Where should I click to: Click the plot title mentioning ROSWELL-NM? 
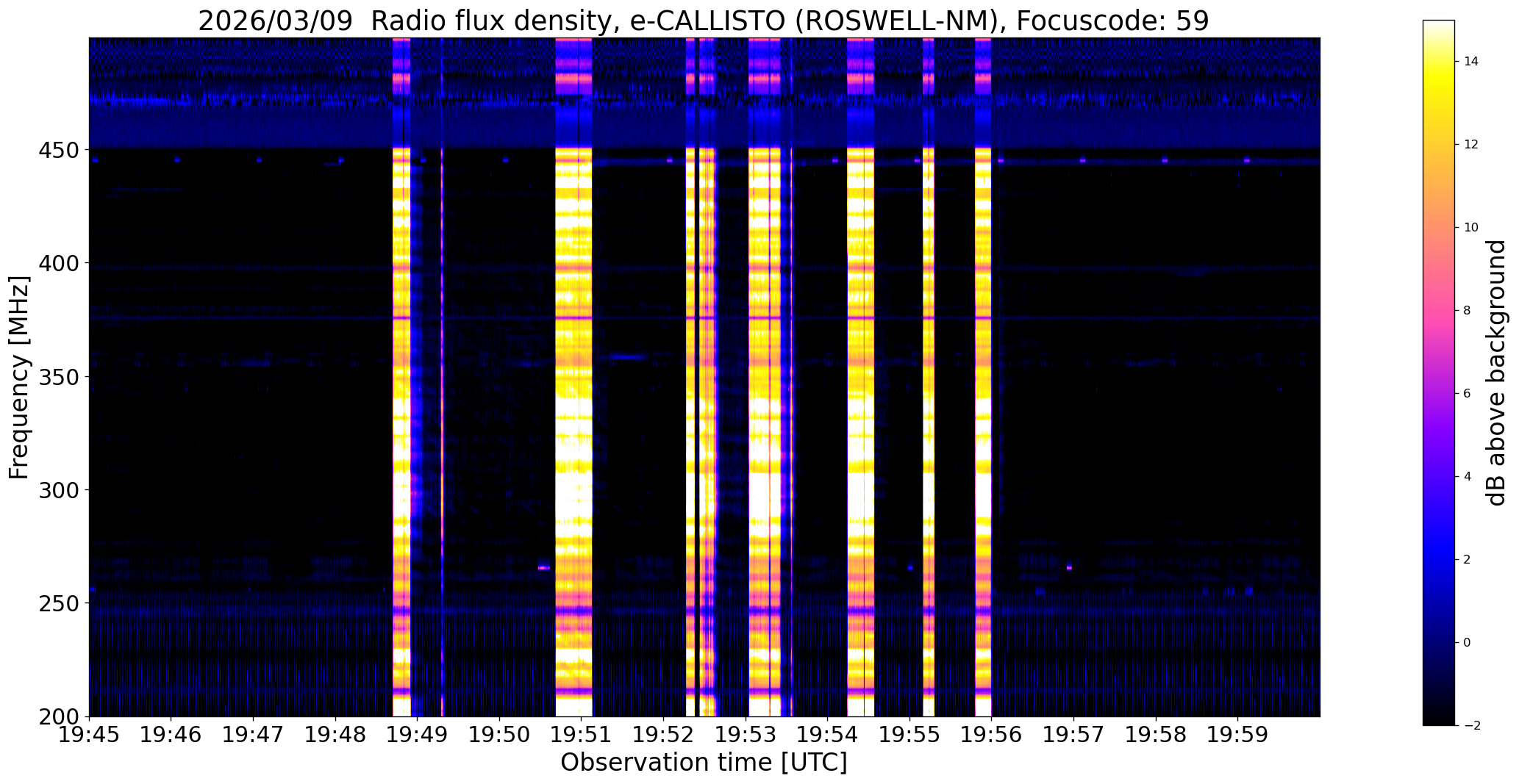tap(704, 21)
